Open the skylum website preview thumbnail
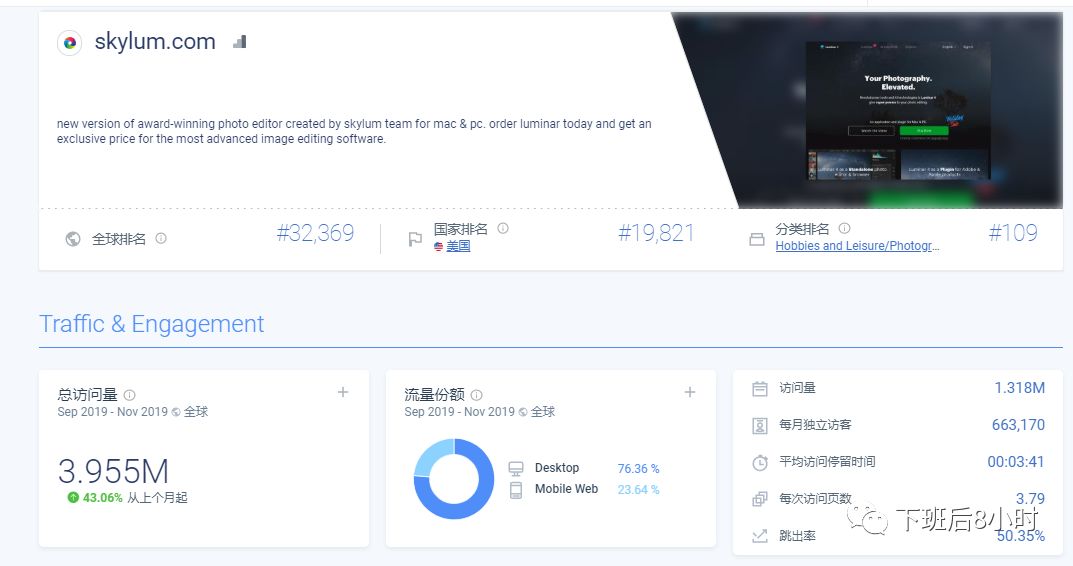Viewport: 1073px width, 566px height. click(x=899, y=112)
